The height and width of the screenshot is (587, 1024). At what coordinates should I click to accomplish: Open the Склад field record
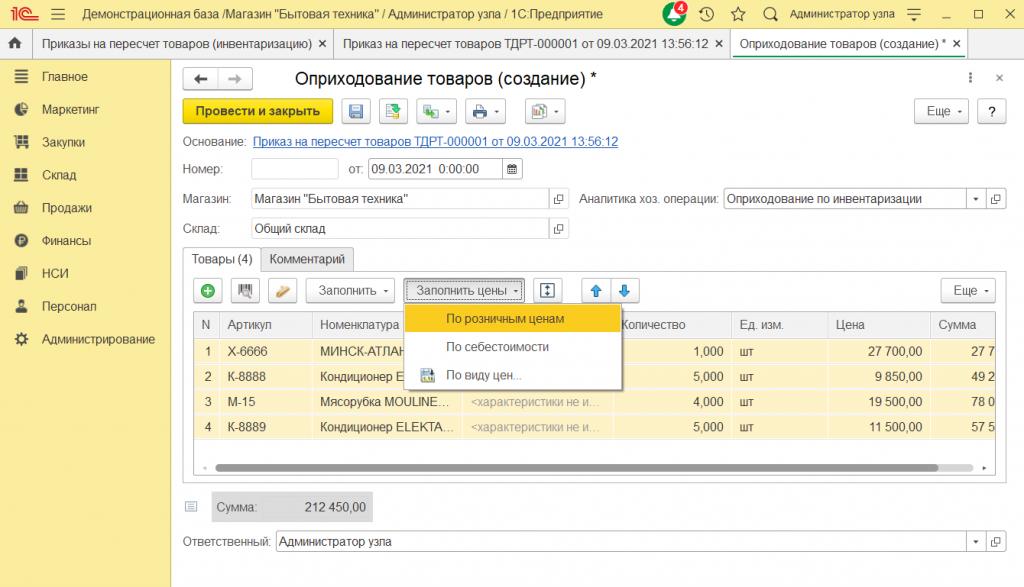tap(558, 229)
